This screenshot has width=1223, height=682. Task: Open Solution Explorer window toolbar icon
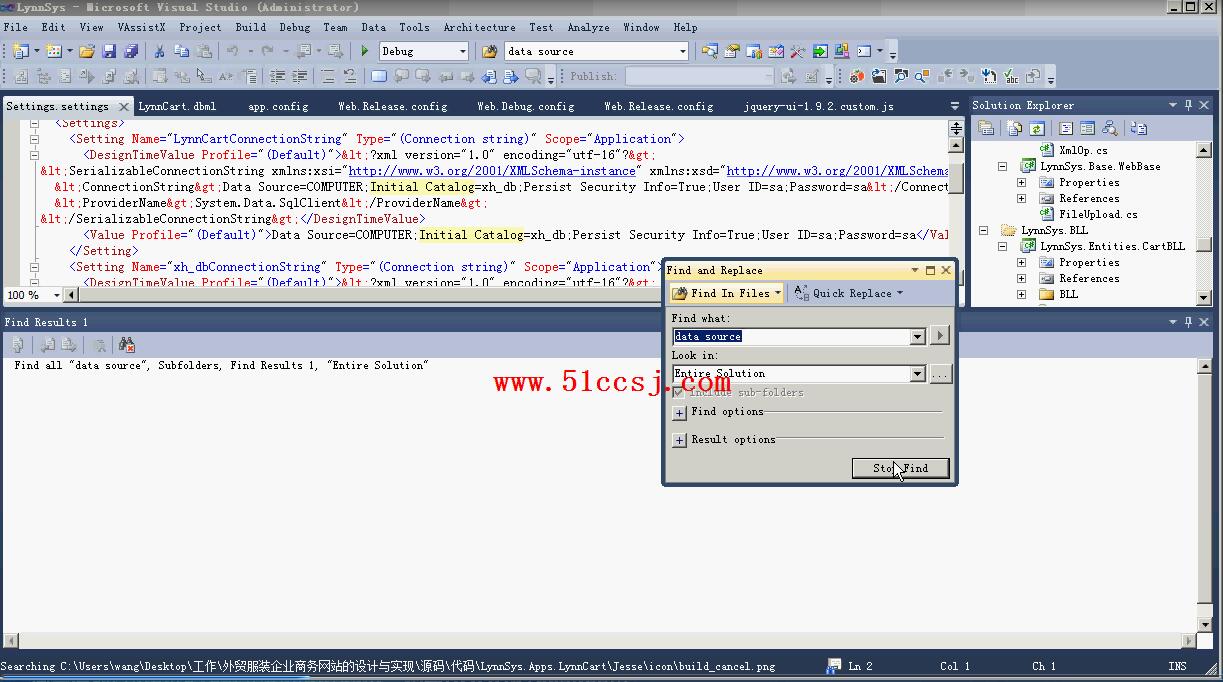coord(709,51)
